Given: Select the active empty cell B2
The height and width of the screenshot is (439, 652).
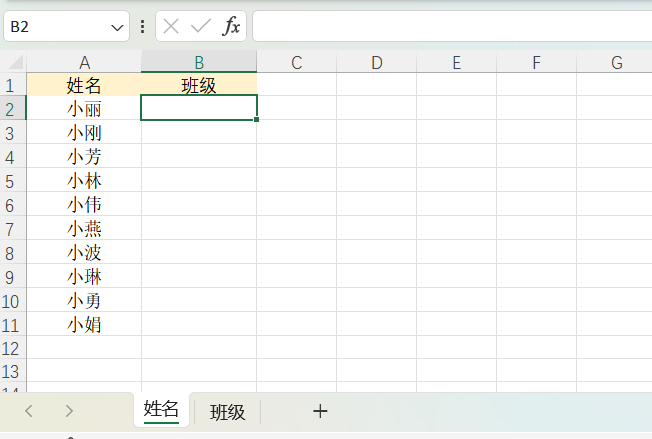Looking at the screenshot, I should (x=199, y=108).
